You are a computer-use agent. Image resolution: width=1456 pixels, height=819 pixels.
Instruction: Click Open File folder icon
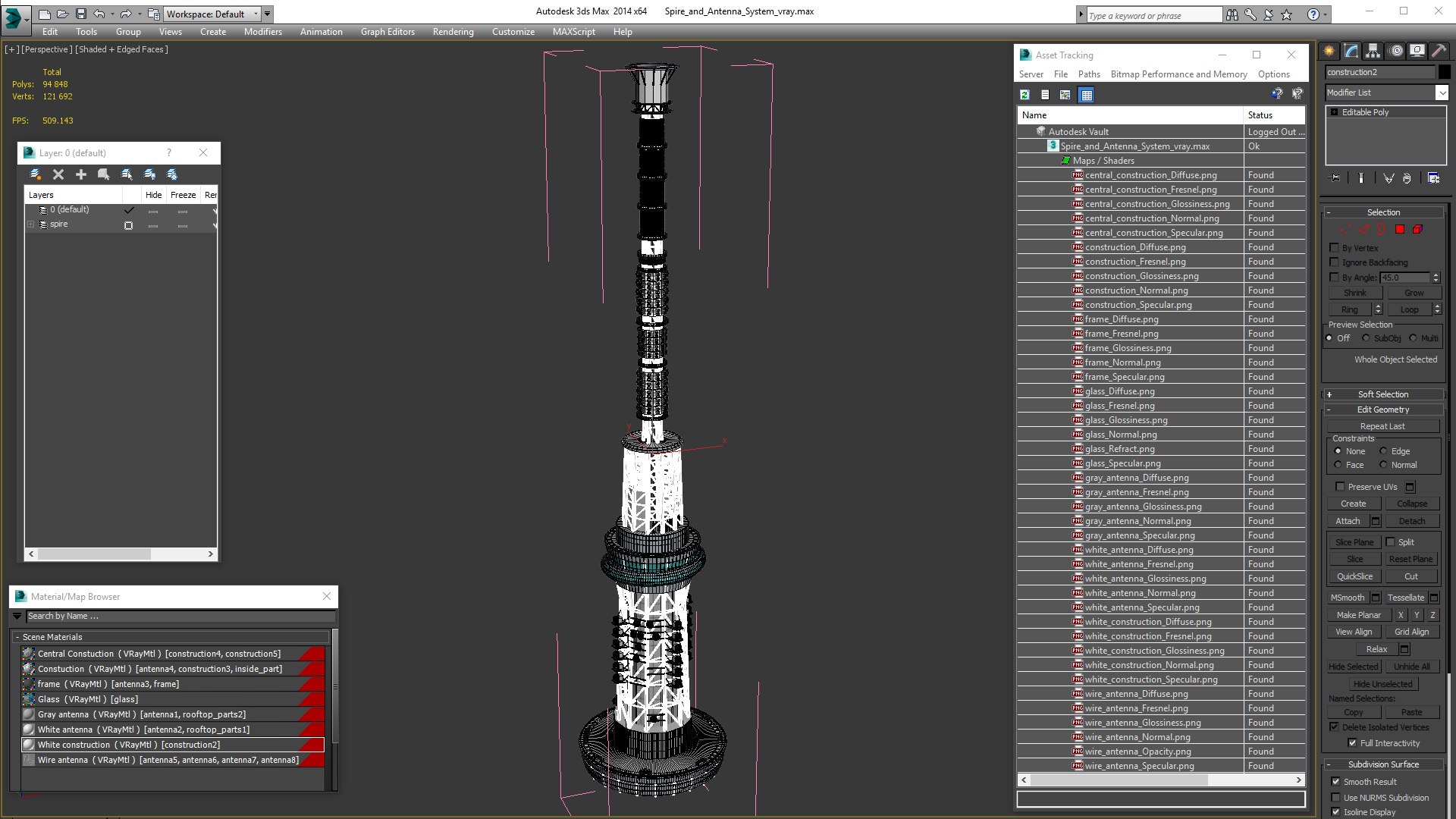pyautogui.click(x=62, y=14)
